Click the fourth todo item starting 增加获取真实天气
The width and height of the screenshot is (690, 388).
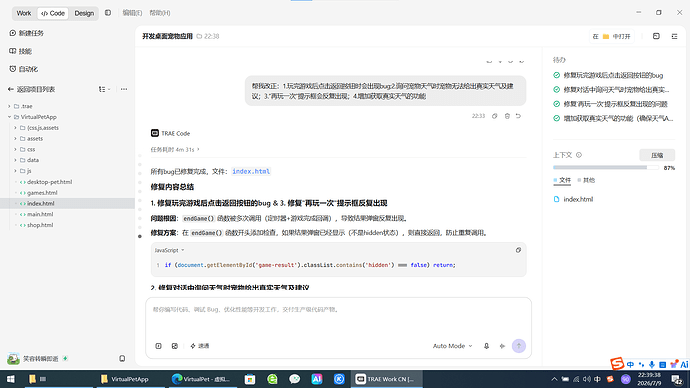coord(613,118)
